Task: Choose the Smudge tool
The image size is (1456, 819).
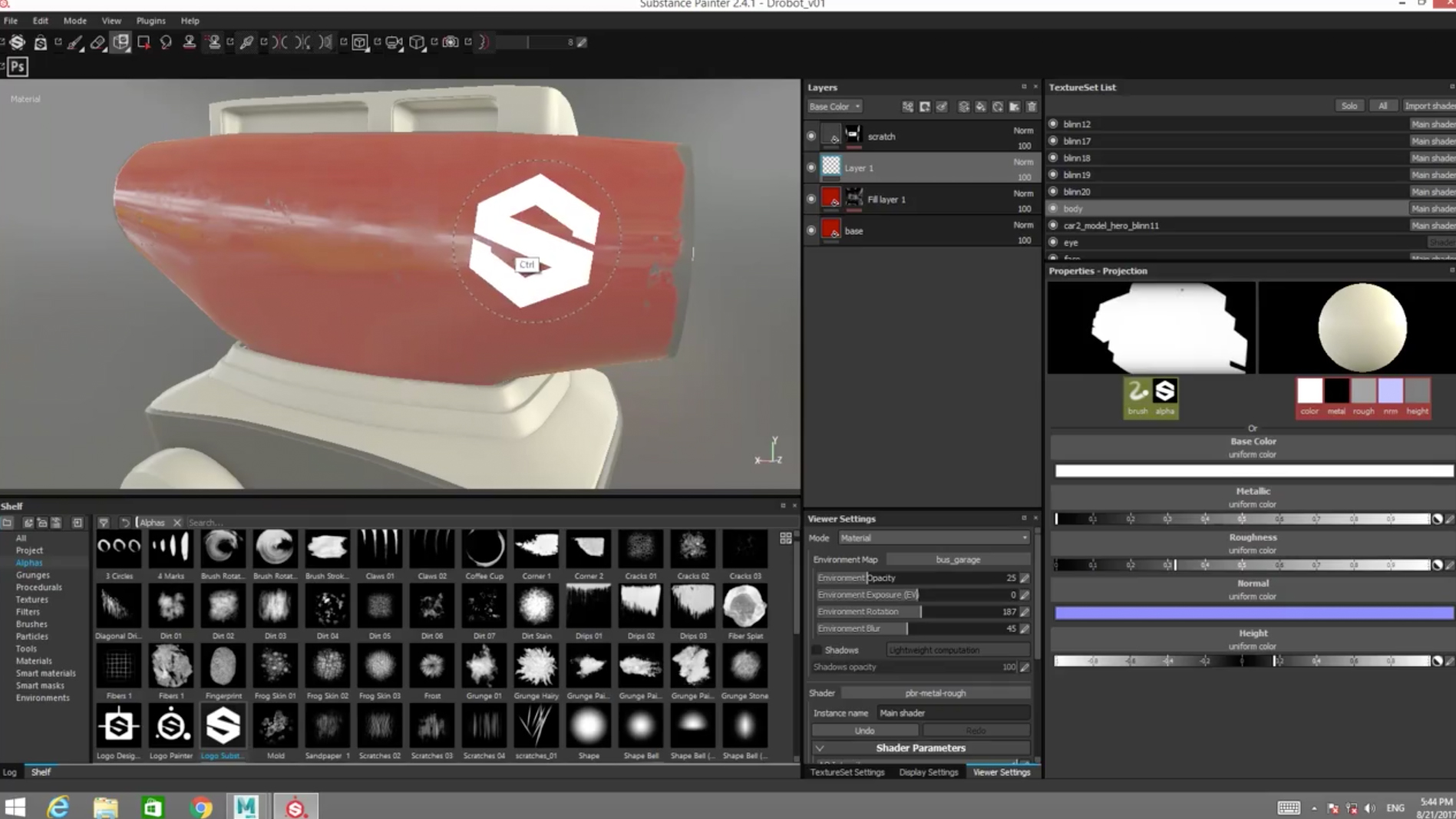Action: pos(166,43)
